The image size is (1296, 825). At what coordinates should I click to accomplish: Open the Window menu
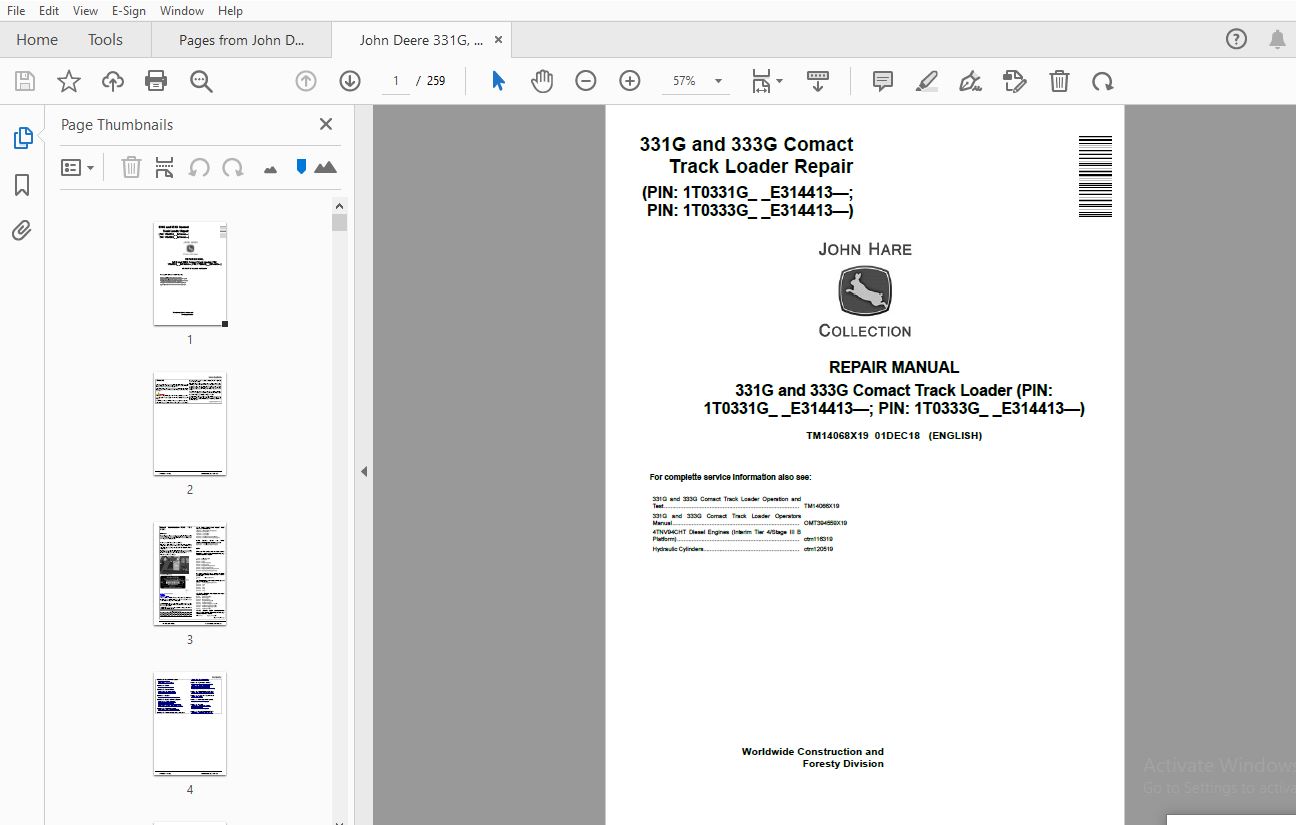coord(182,10)
